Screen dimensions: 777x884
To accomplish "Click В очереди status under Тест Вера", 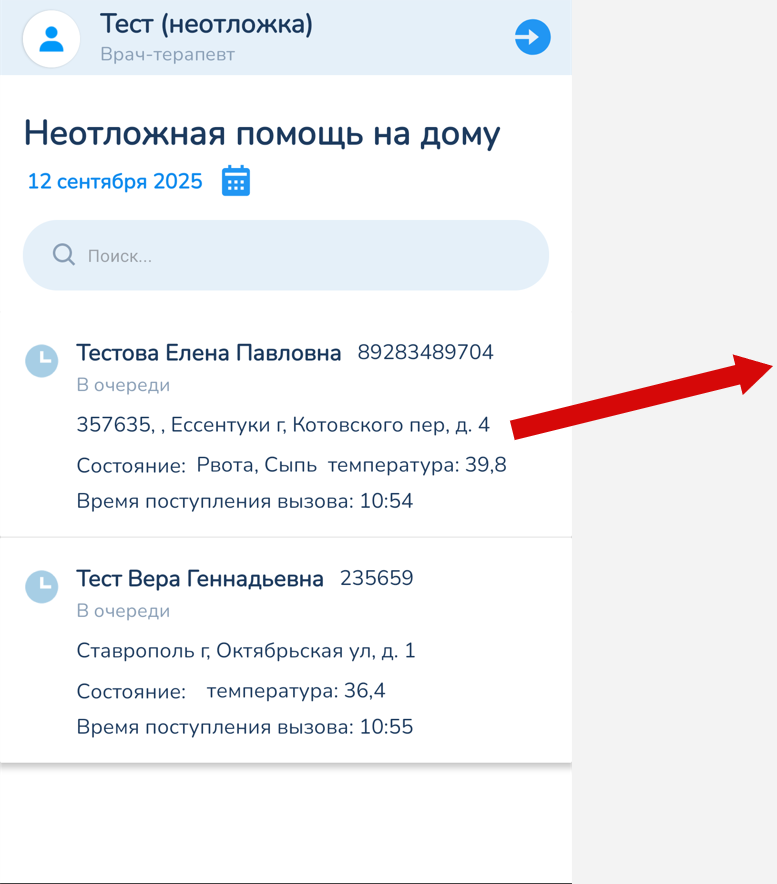I will click(x=123, y=611).
